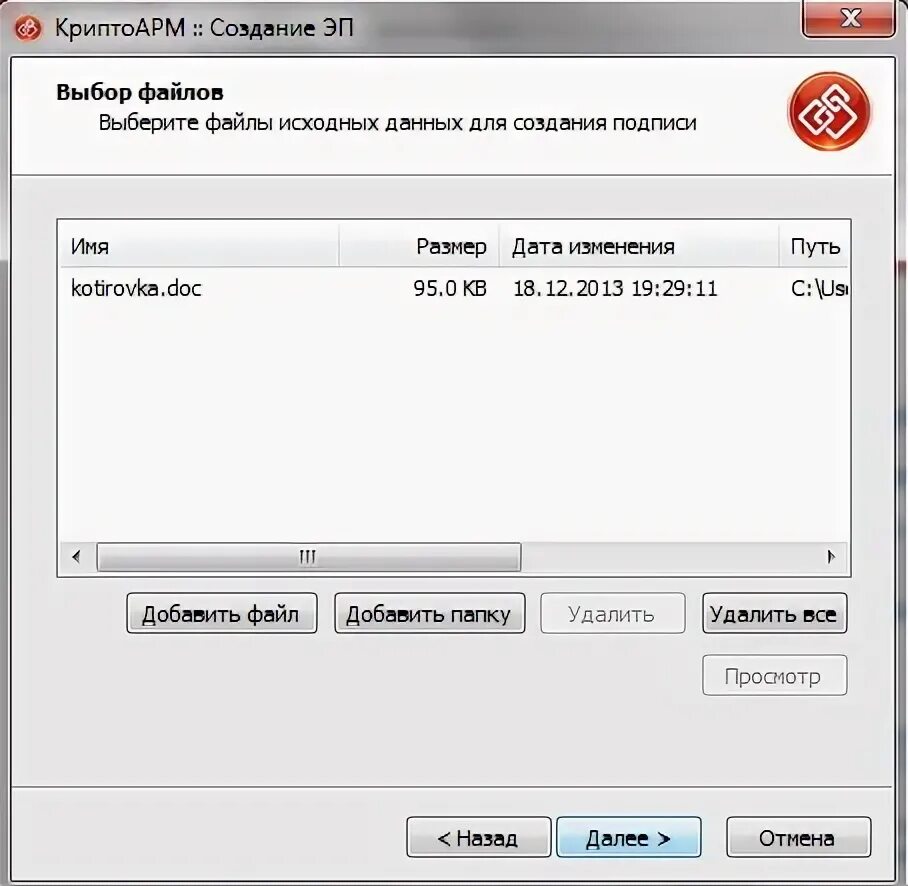Close the Создание ЭП dialog window

point(848,19)
